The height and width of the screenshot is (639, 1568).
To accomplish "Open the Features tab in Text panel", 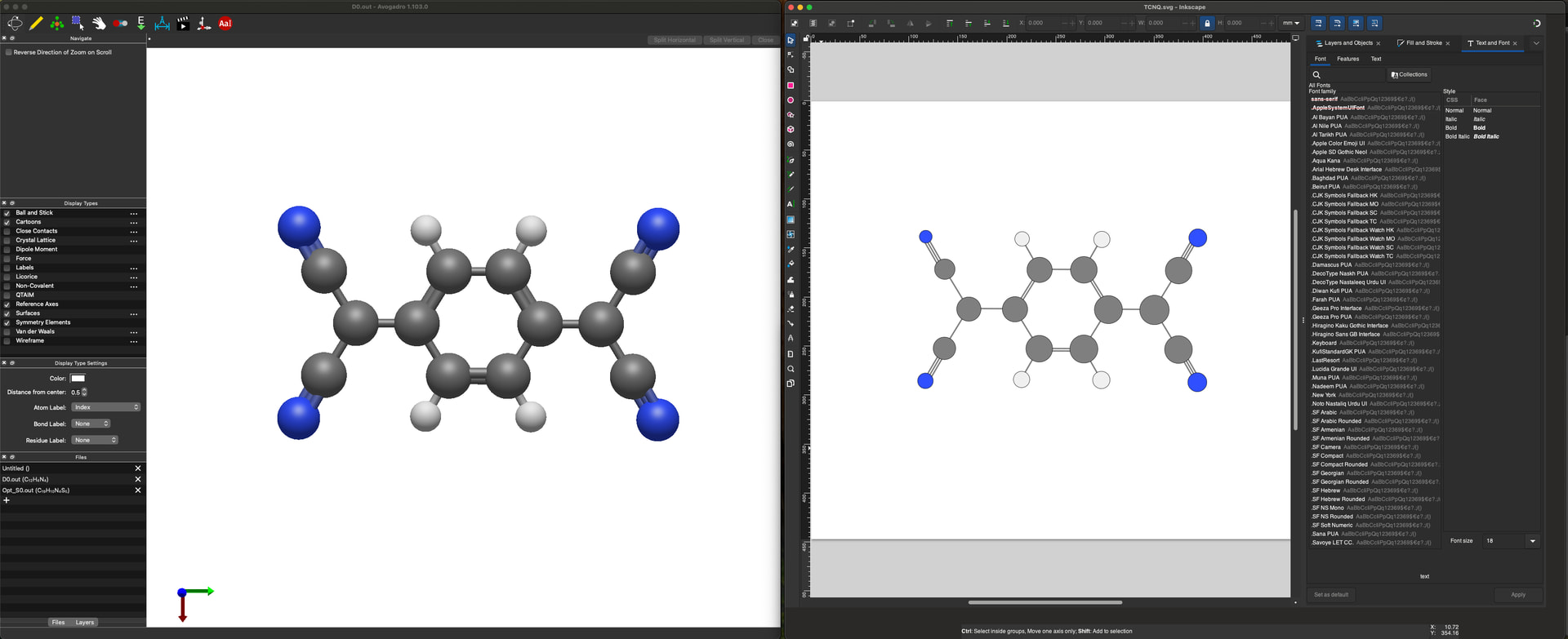I will coord(1347,59).
